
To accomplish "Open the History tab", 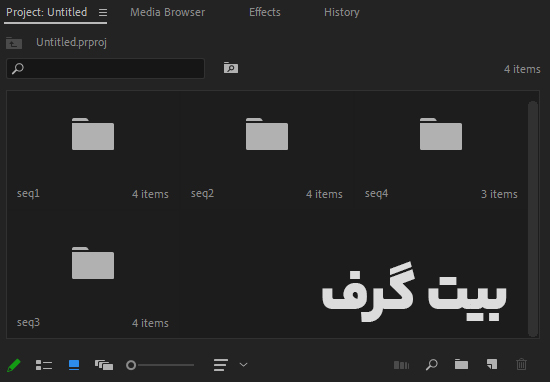I will (342, 12).
